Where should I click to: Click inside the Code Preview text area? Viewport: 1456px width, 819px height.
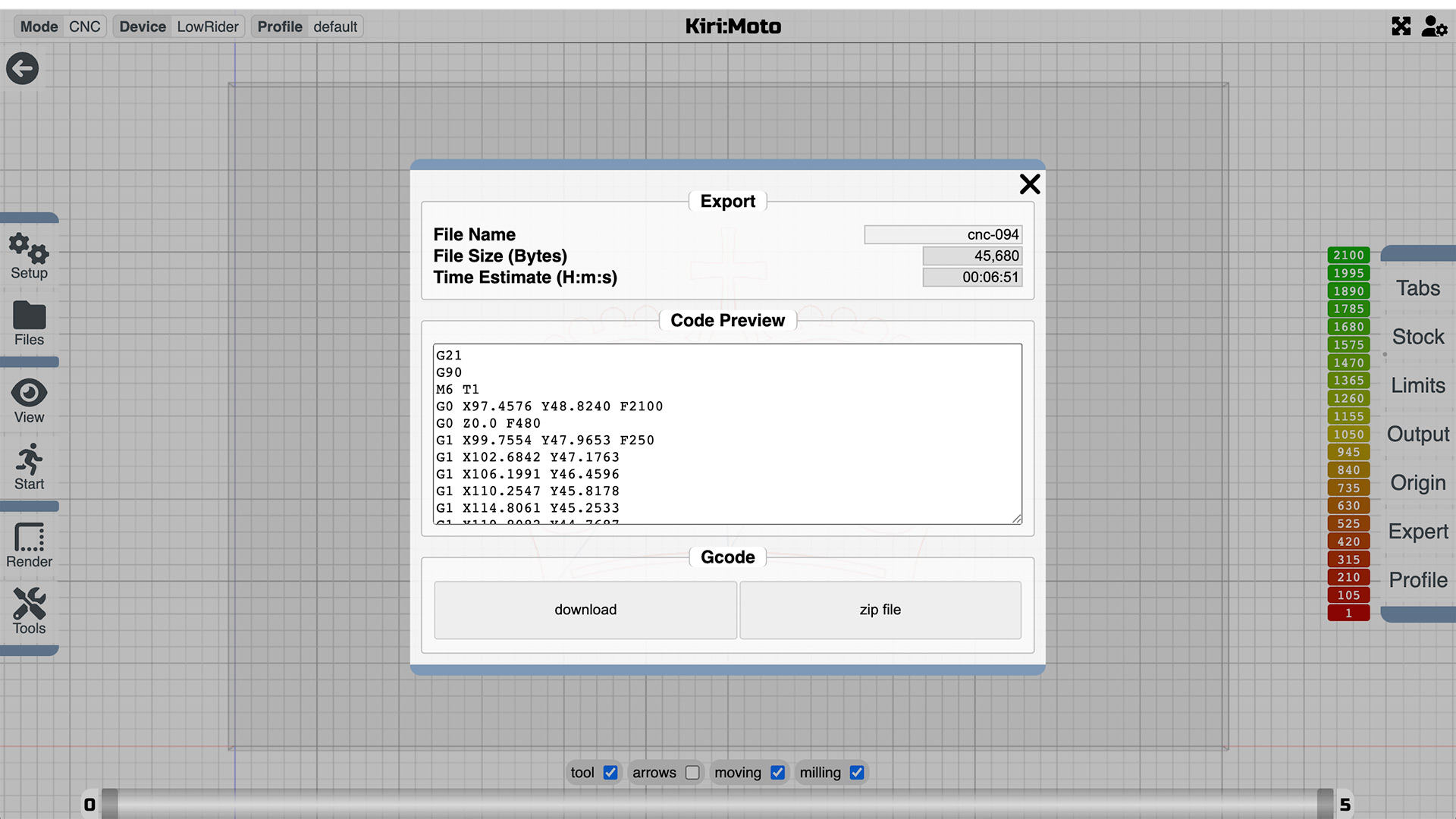coord(727,434)
